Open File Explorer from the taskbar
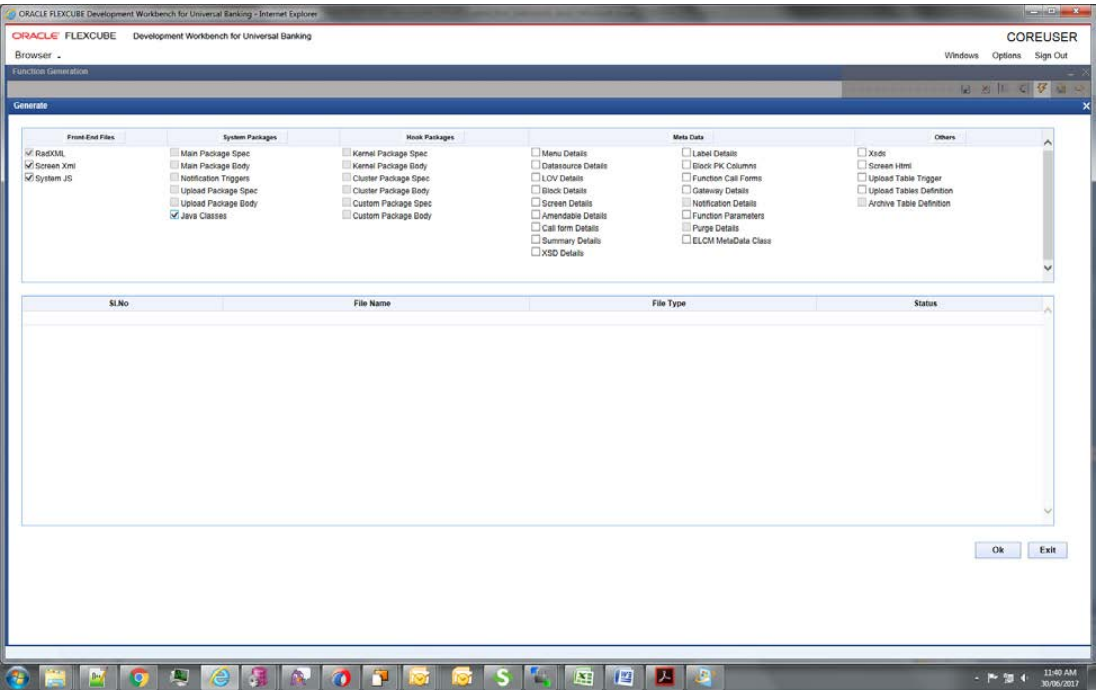This screenshot has height=691, width=1098. (55, 677)
